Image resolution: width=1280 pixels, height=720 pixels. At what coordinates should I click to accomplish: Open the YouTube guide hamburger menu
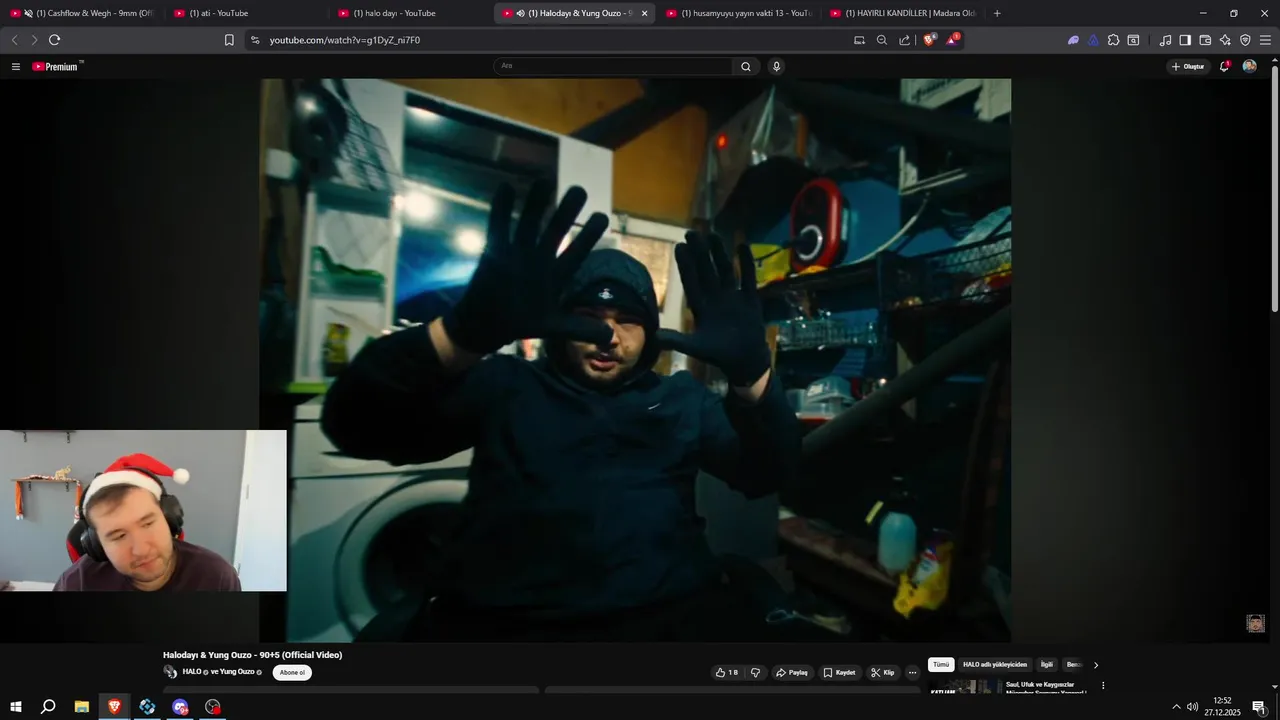(16, 66)
